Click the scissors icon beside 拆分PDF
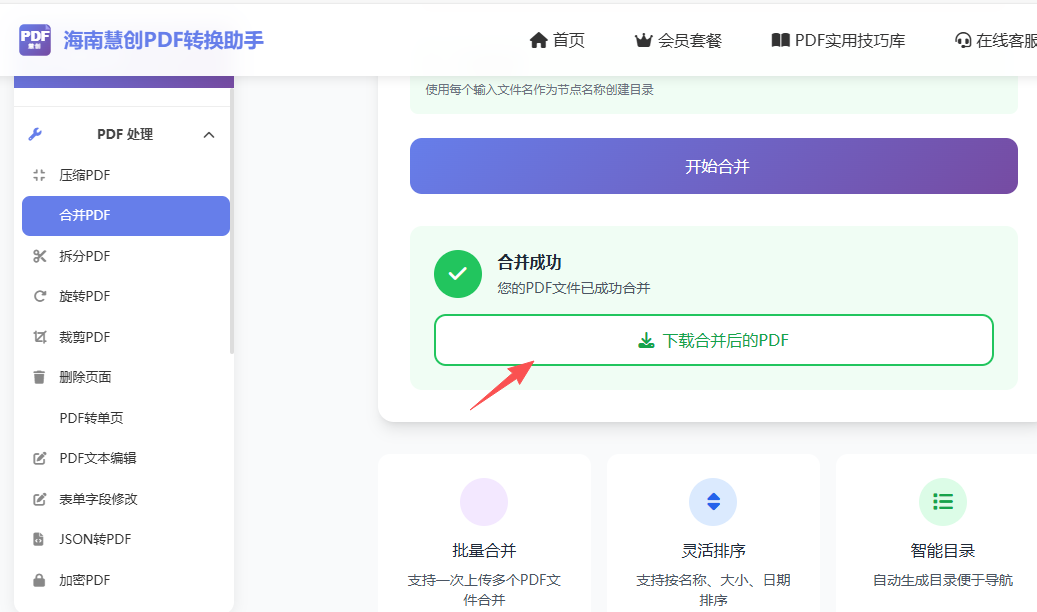The height and width of the screenshot is (612, 1037). [40, 256]
